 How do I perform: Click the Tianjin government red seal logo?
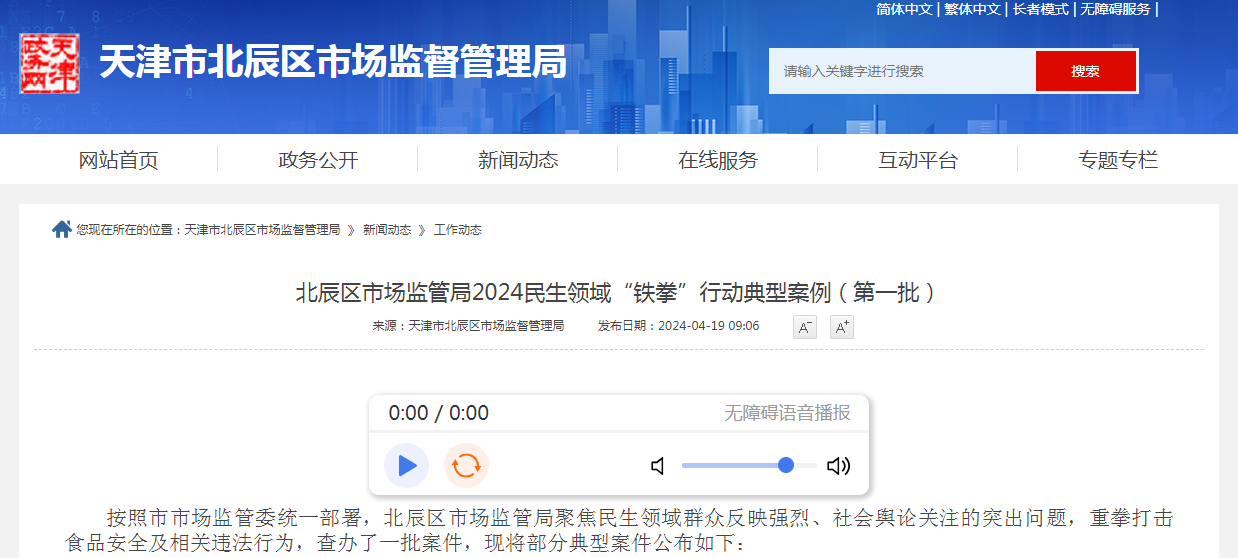pyautogui.click(x=50, y=63)
